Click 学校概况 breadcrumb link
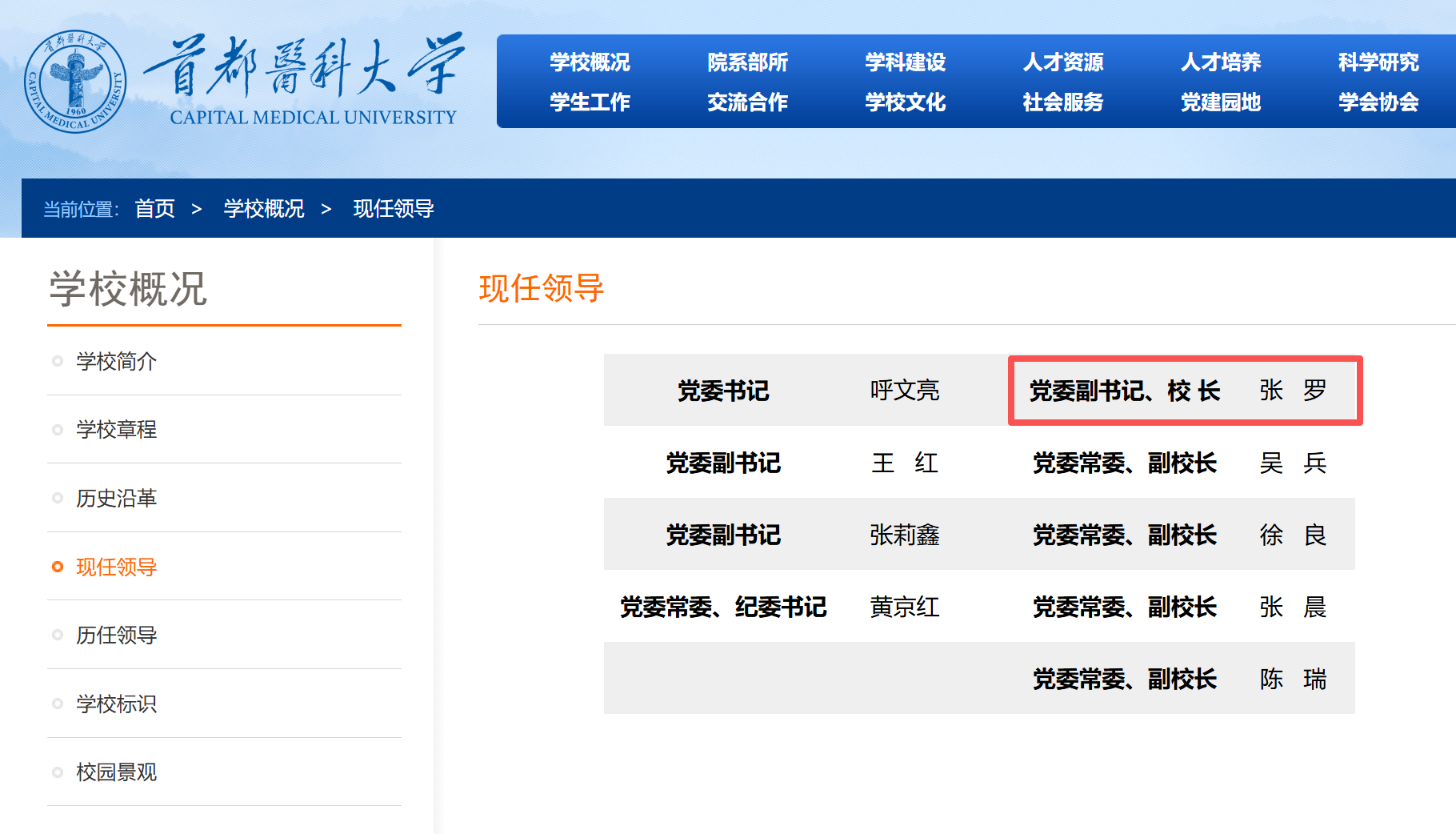The width and height of the screenshot is (1456, 834). point(264,209)
